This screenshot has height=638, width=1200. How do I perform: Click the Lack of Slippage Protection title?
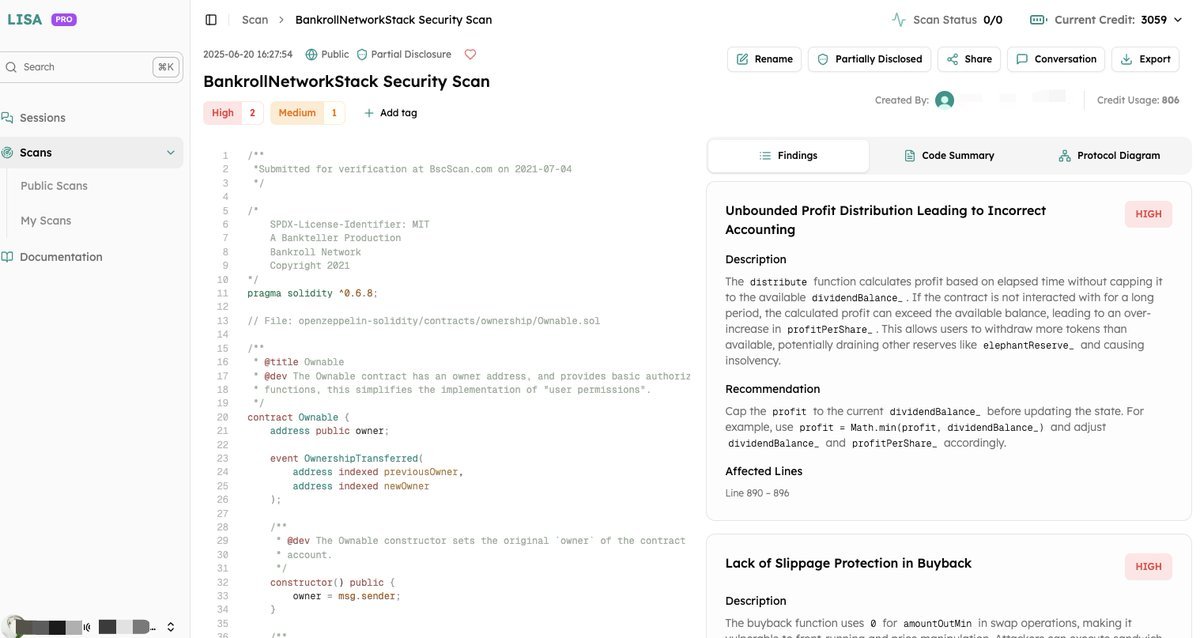pyautogui.click(x=848, y=563)
